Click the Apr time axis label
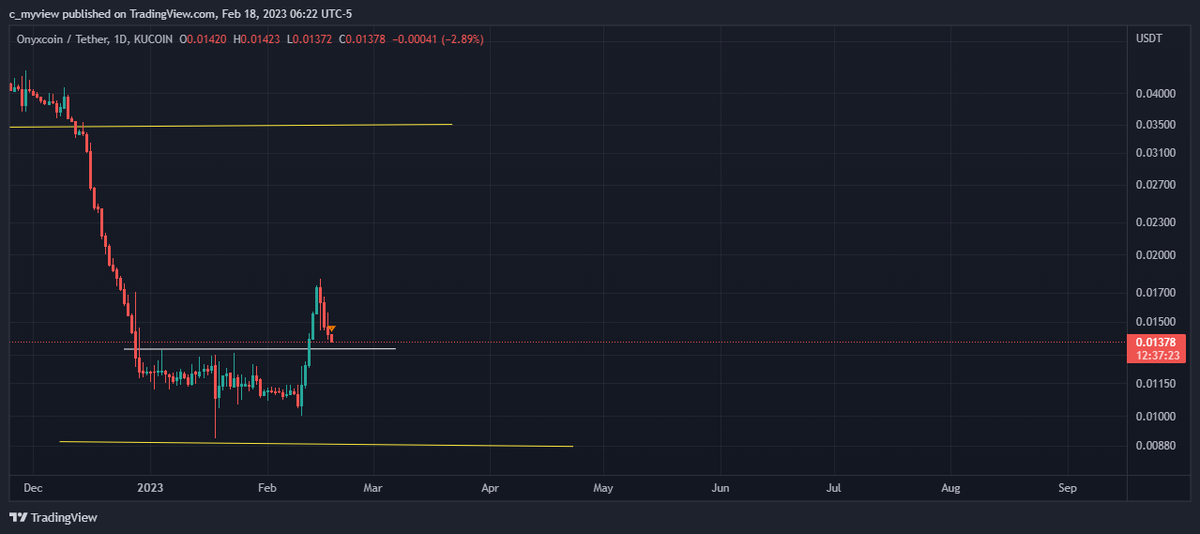Screen dimensions: 1200x534 (490, 488)
